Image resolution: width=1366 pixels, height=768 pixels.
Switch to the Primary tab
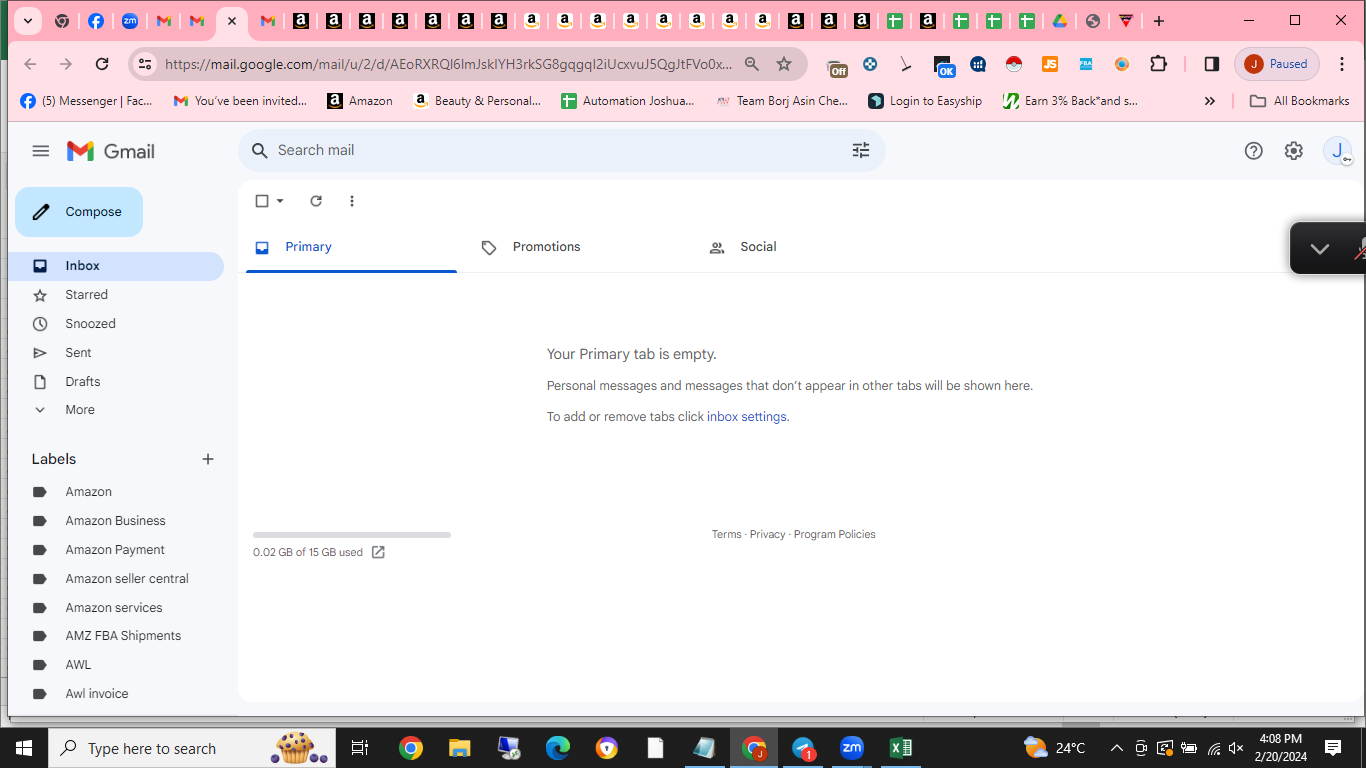[351, 247]
